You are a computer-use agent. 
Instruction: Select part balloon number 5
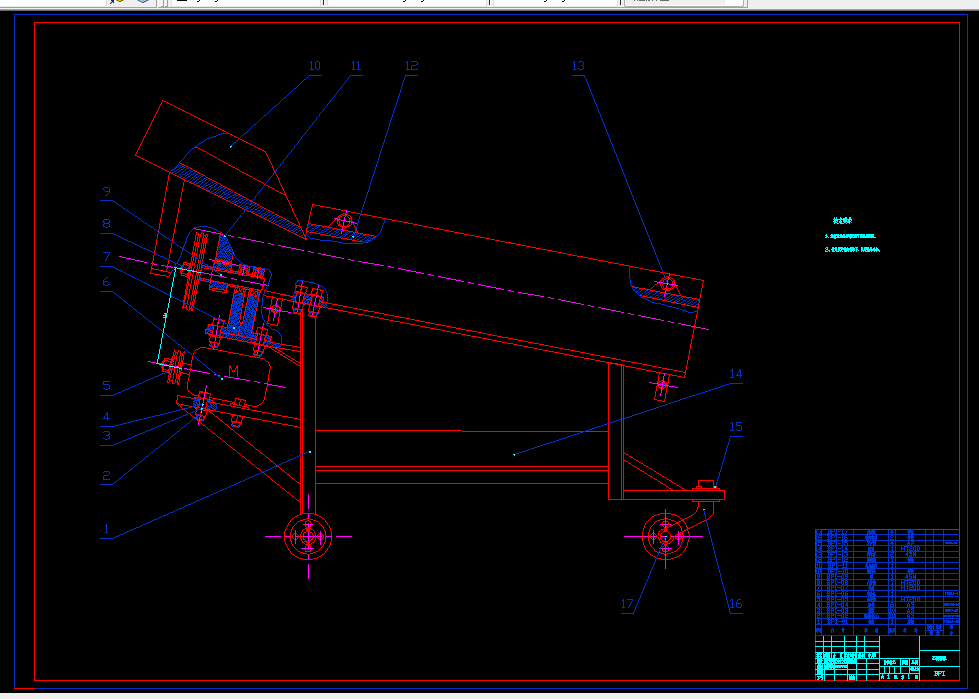[x=106, y=386]
